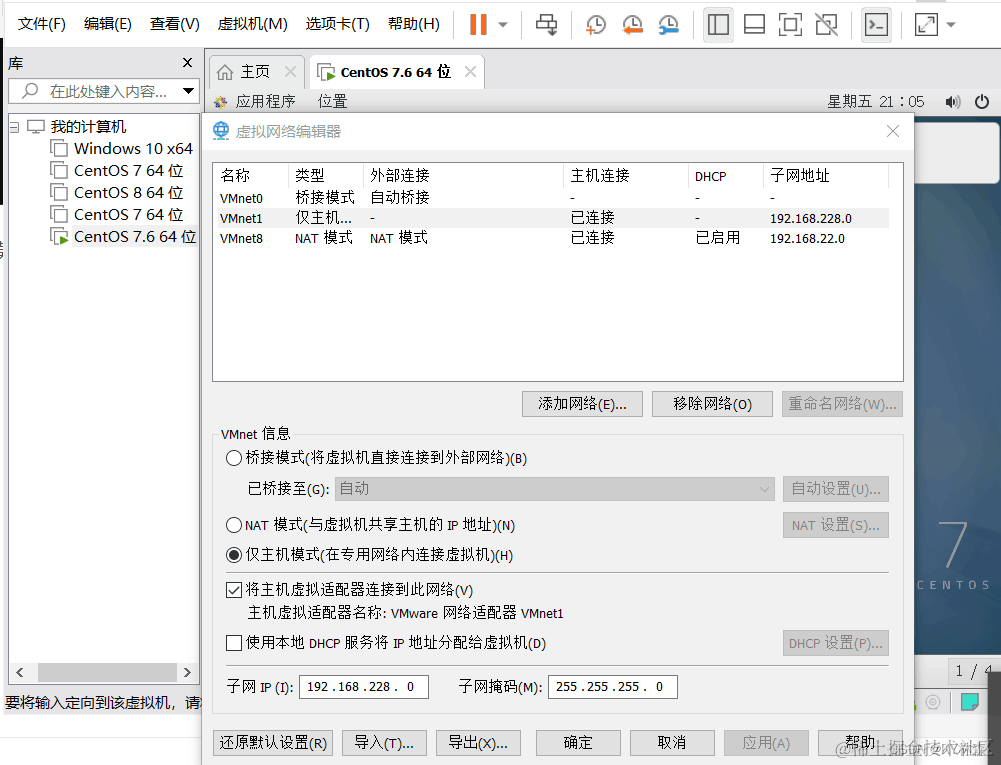Click the guest volume speaker icon

952,102
